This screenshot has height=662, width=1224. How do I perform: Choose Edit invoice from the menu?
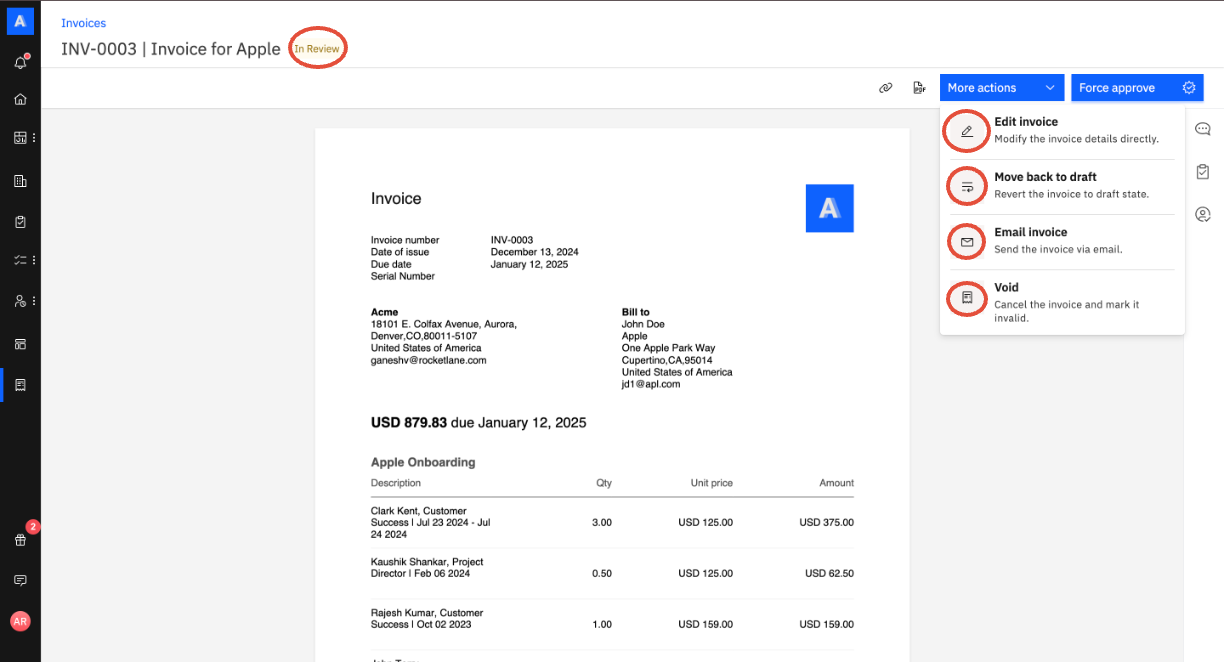point(1062,130)
